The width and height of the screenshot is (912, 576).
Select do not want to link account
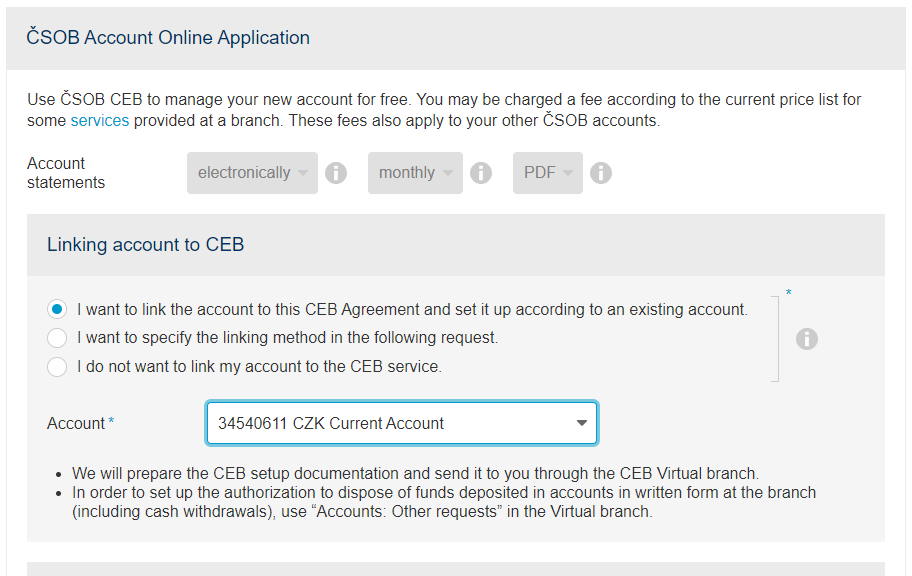tap(57, 367)
